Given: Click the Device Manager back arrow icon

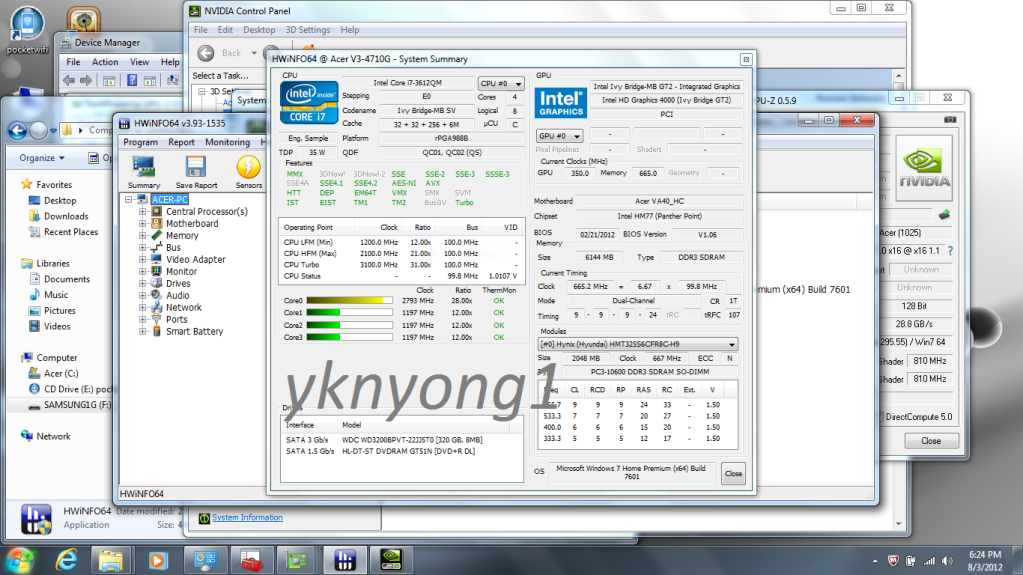Looking at the screenshot, I should pos(69,81).
